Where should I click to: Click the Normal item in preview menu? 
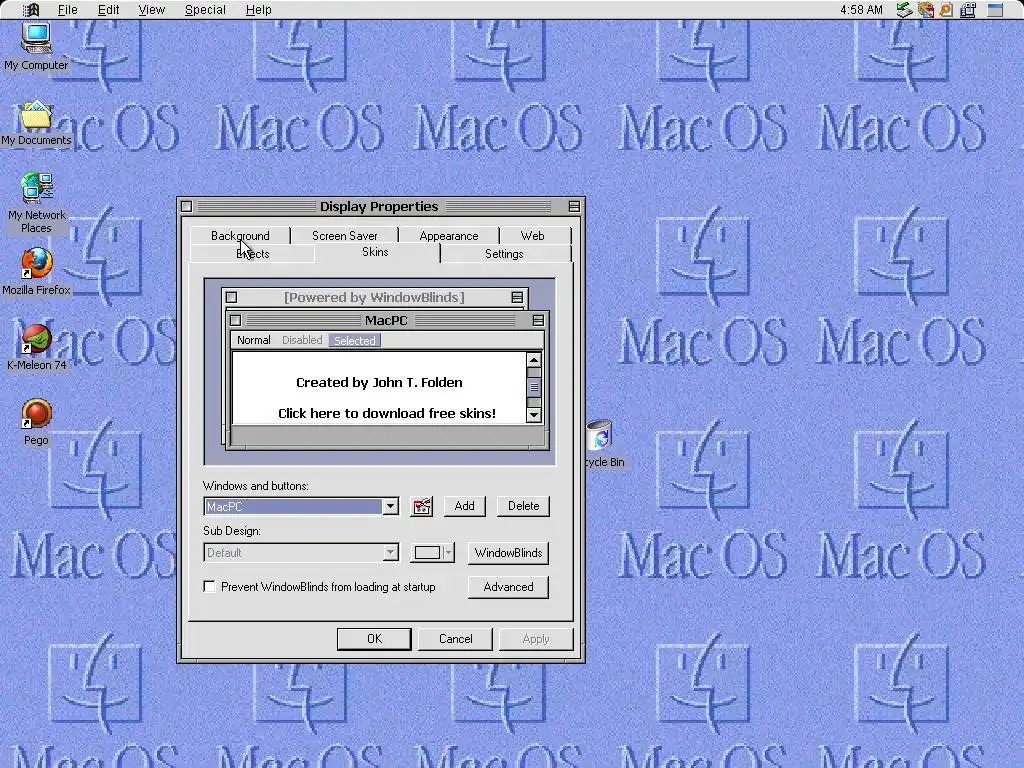(x=253, y=340)
